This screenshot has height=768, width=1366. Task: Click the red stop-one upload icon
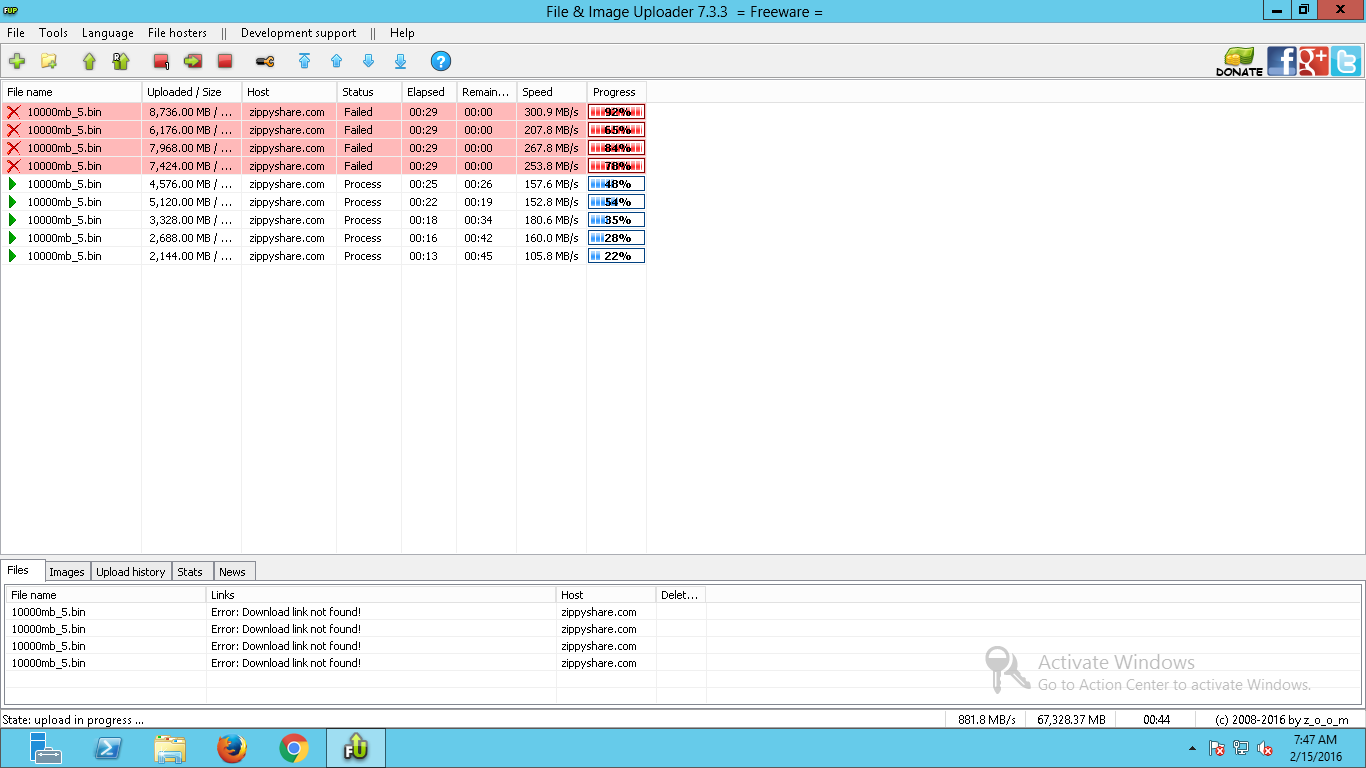(161, 61)
